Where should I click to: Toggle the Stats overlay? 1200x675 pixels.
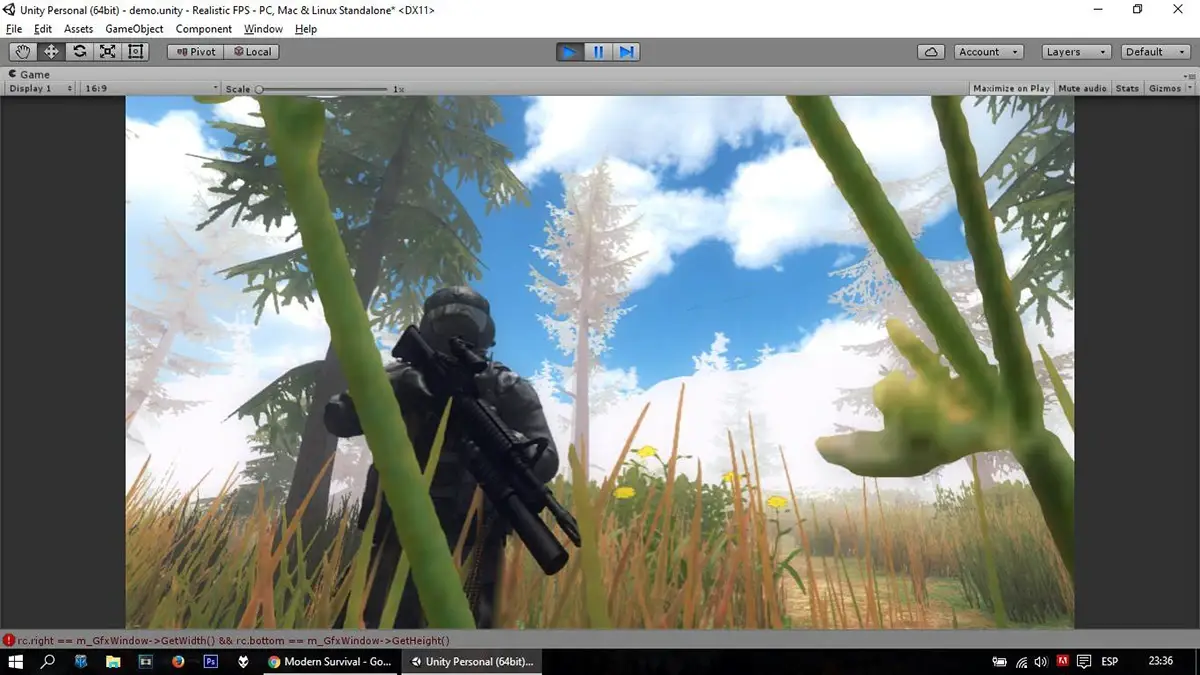point(1127,88)
